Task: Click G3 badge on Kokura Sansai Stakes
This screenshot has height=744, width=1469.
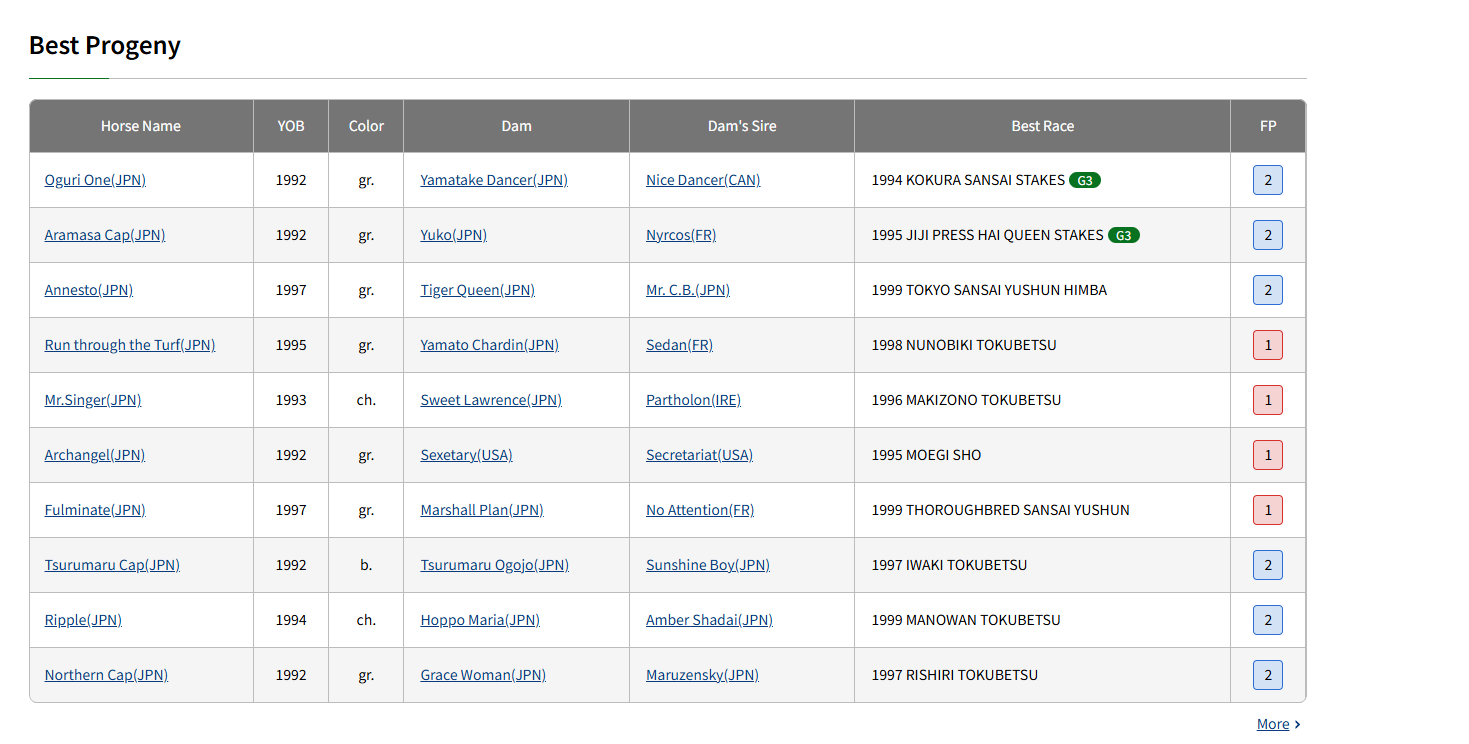Action: 1085,180
